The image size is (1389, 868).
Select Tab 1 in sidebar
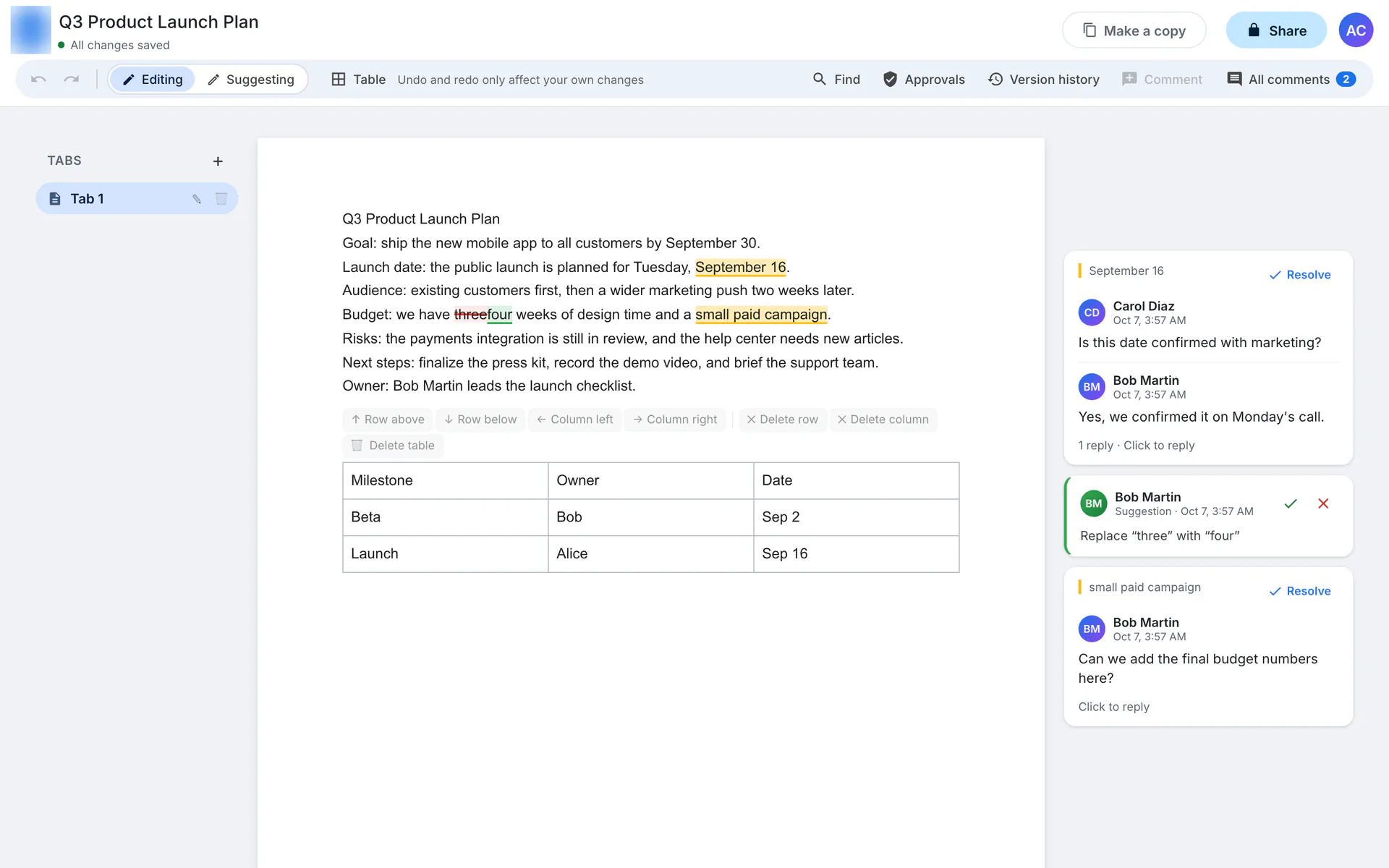[x=137, y=199]
